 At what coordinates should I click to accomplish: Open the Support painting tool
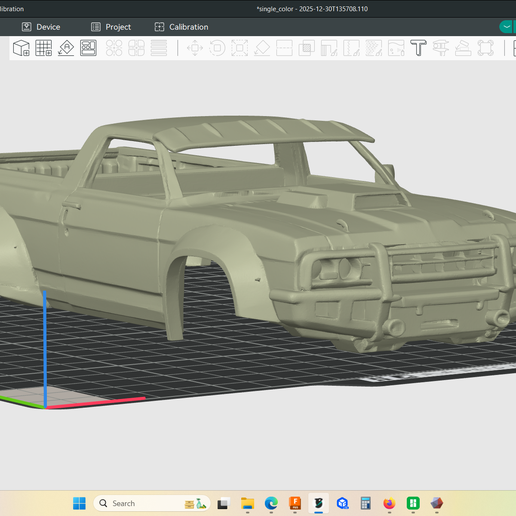329,48
